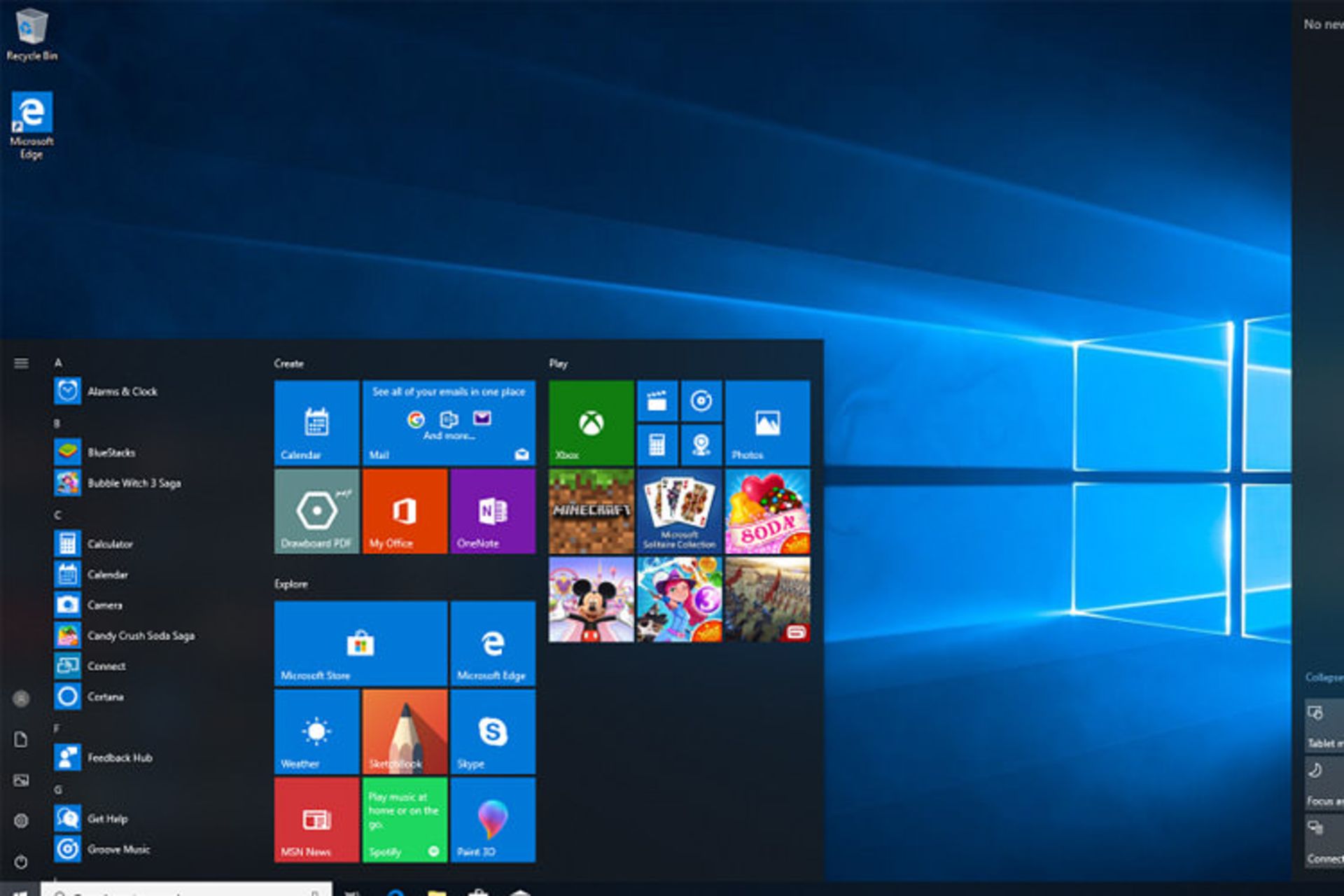The width and height of the screenshot is (1344, 896).
Task: Open the Skype tile
Action: click(x=493, y=731)
